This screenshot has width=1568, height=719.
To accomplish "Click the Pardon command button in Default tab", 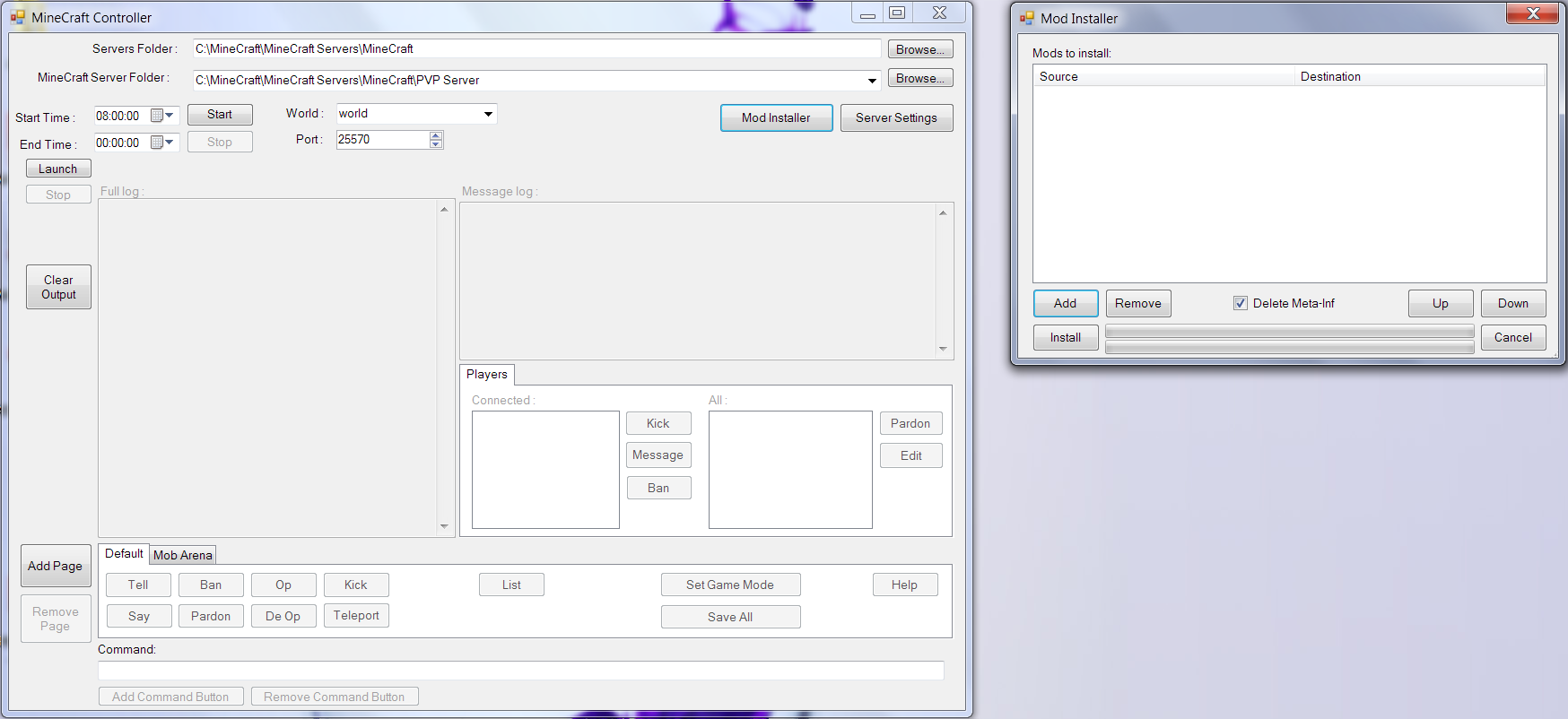I will click(211, 616).
